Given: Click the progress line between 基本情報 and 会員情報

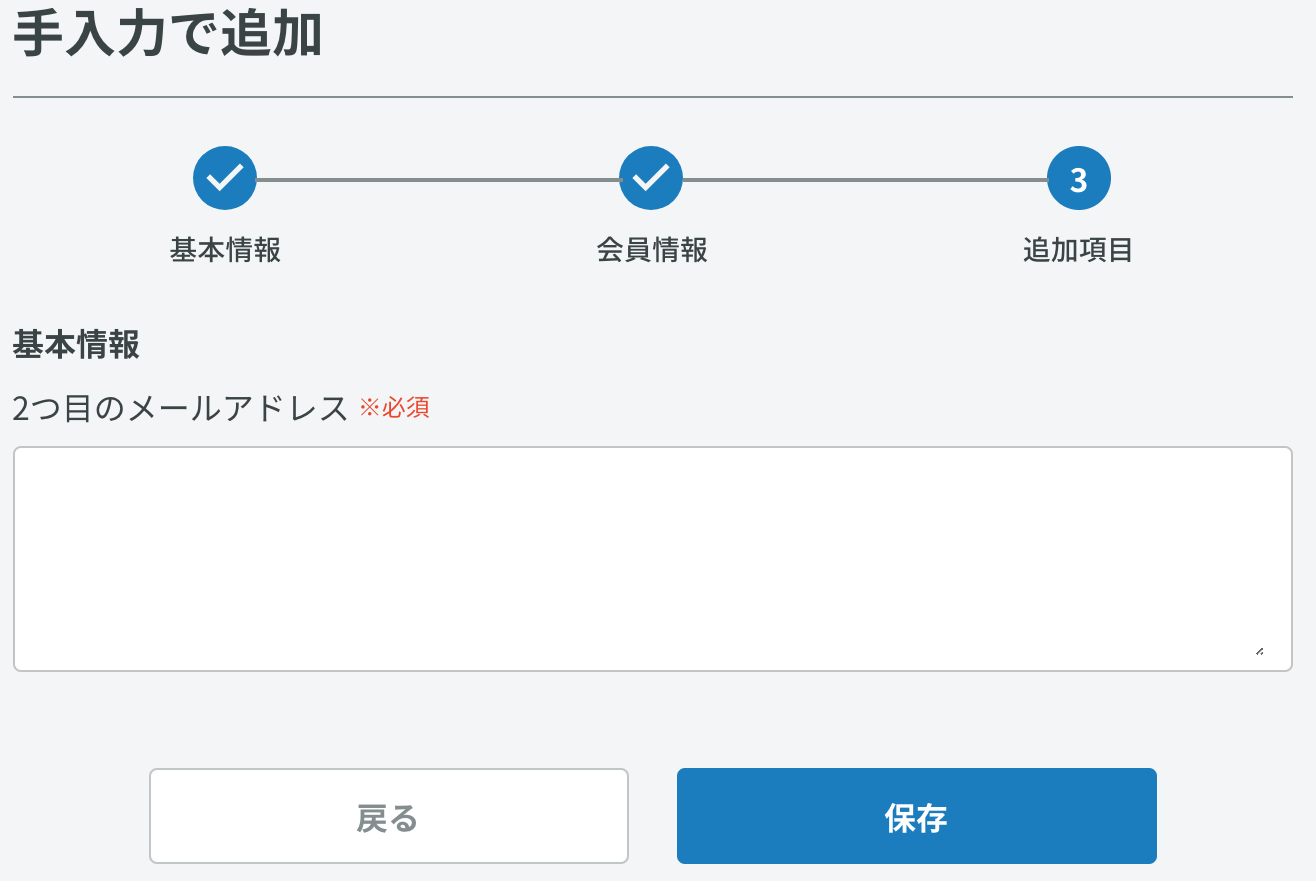Looking at the screenshot, I should point(438,179).
